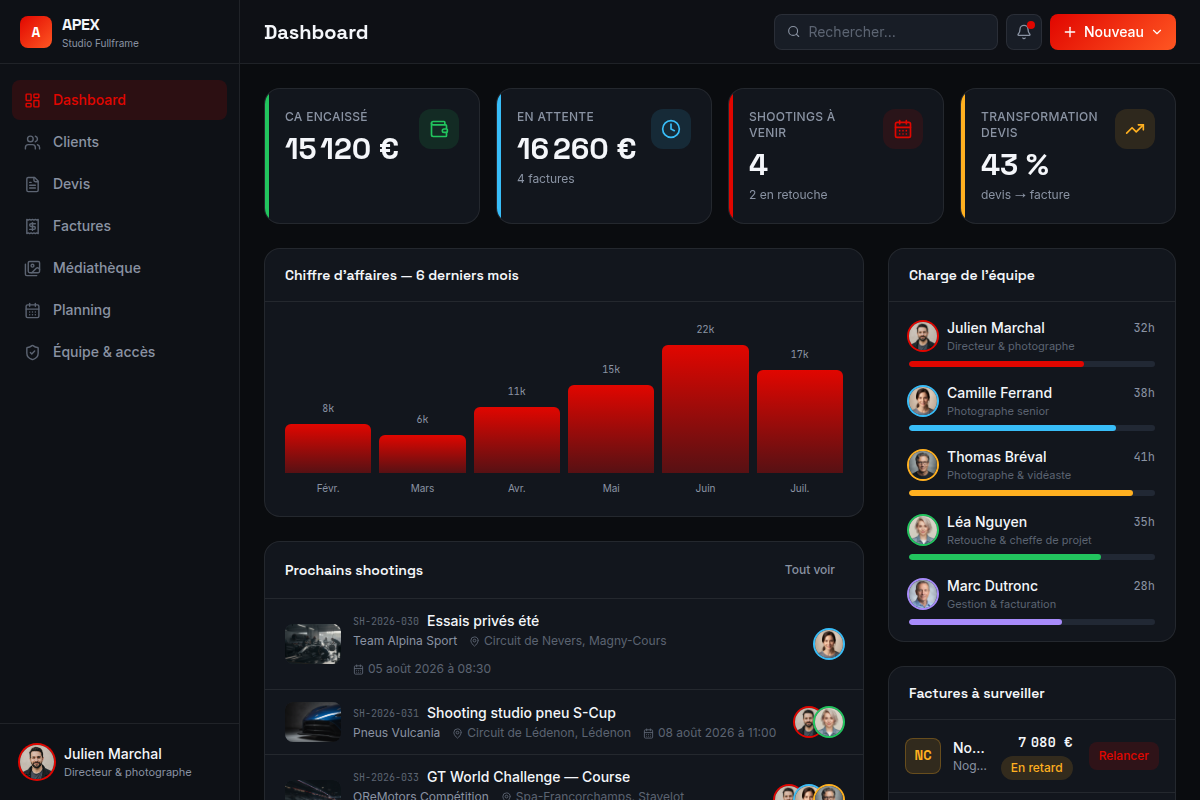Click the Rechercher search field

pyautogui.click(x=886, y=32)
